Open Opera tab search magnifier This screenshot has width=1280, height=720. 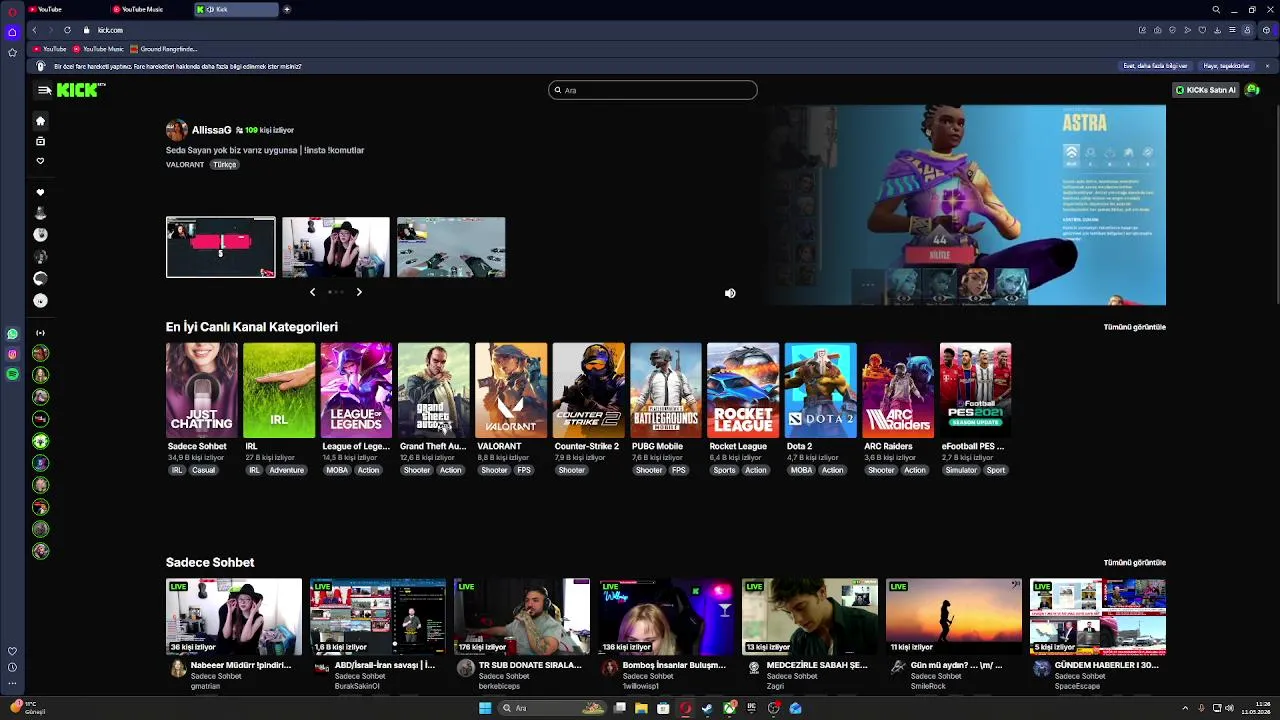(x=1216, y=9)
